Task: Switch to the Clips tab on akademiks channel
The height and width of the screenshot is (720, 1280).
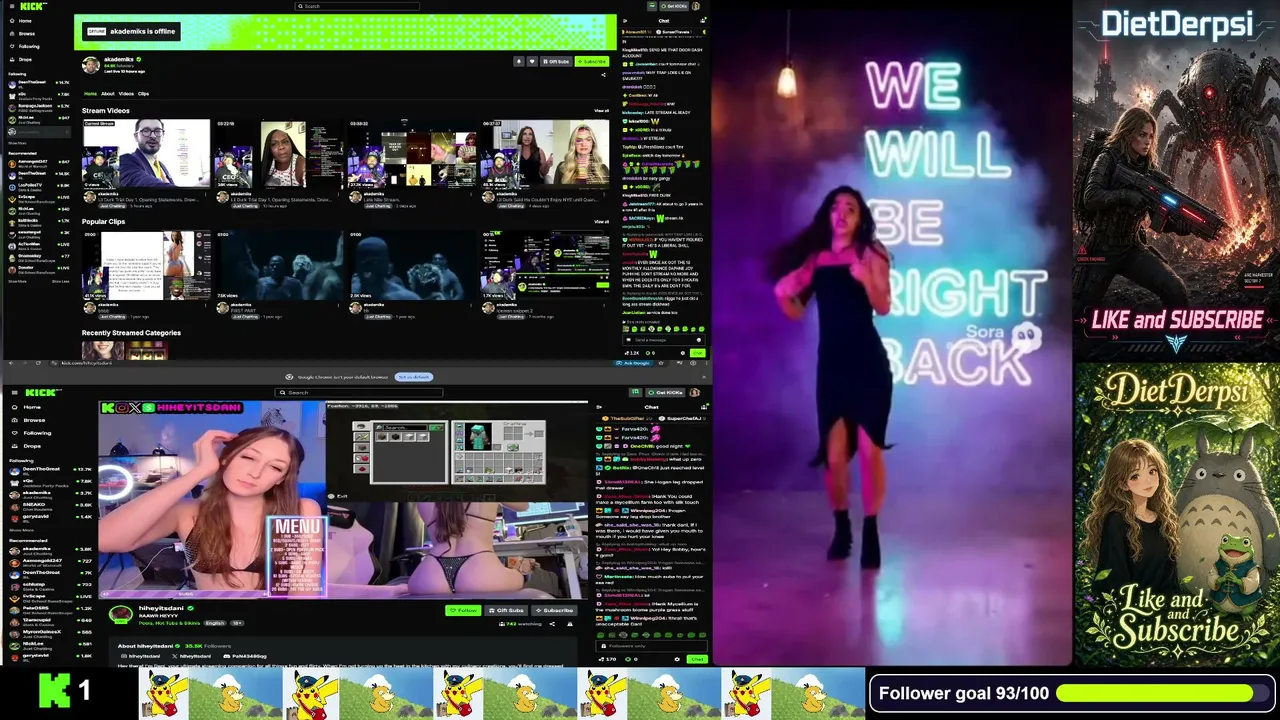Action: 143,94
